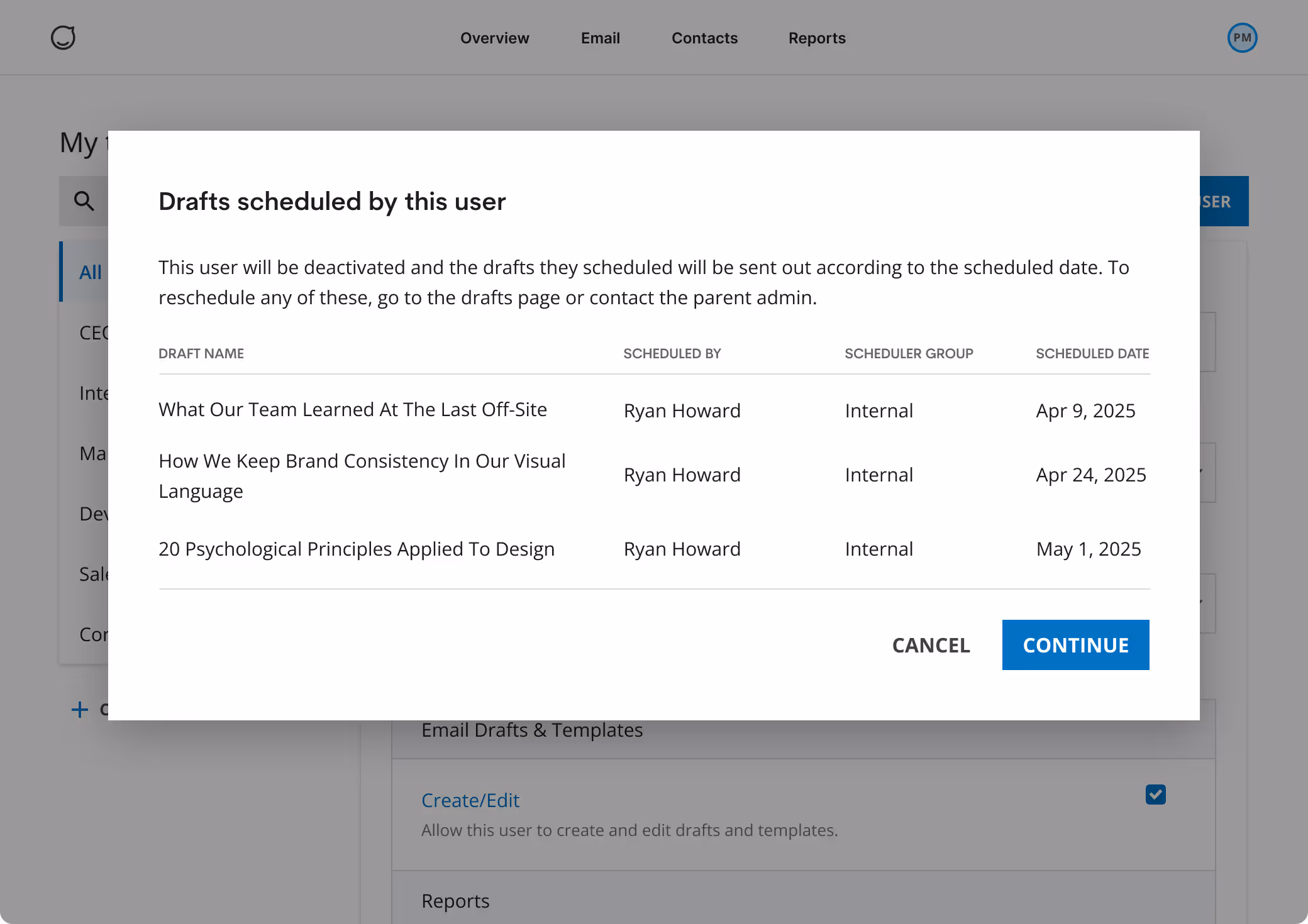
Task: Go to Reports in the top navigation
Action: 817,38
